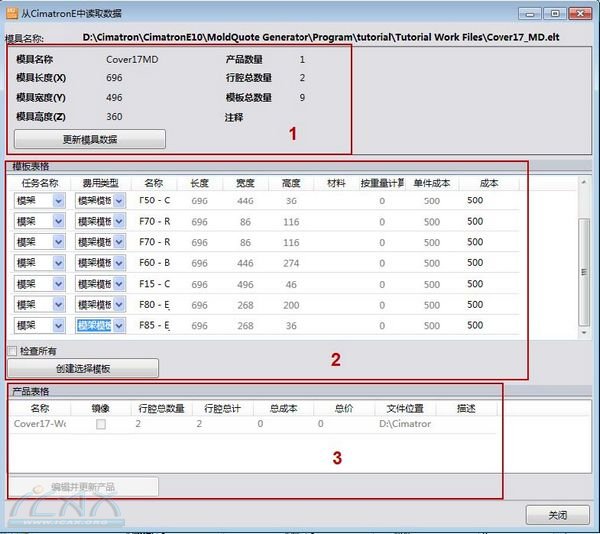This screenshot has width=600, height=534.
Task: Minimize the 从CimatronE中读取数据 window
Action: point(530,14)
